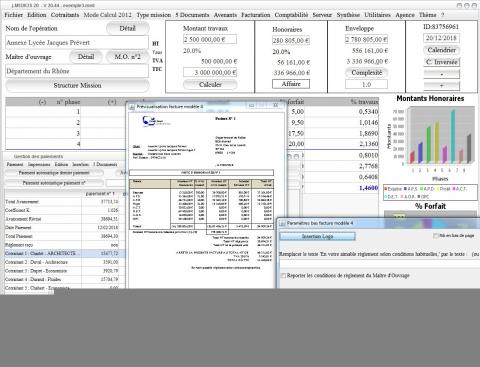The height and width of the screenshot is (367, 480).
Task: Open the Cotraitants menu
Action: coord(65,15)
